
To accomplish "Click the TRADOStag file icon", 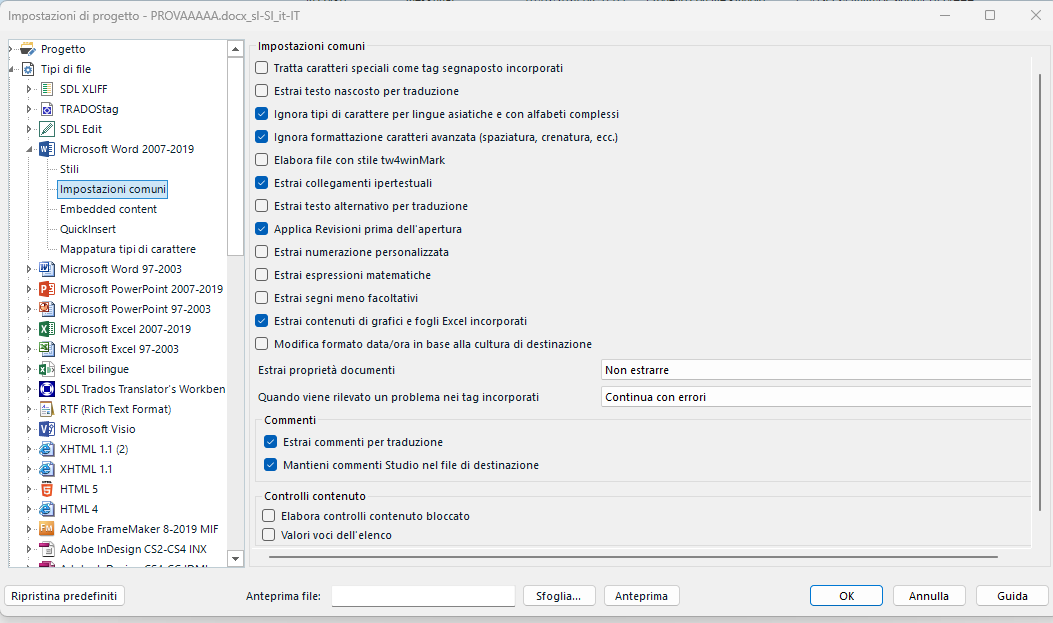I will (x=47, y=109).
